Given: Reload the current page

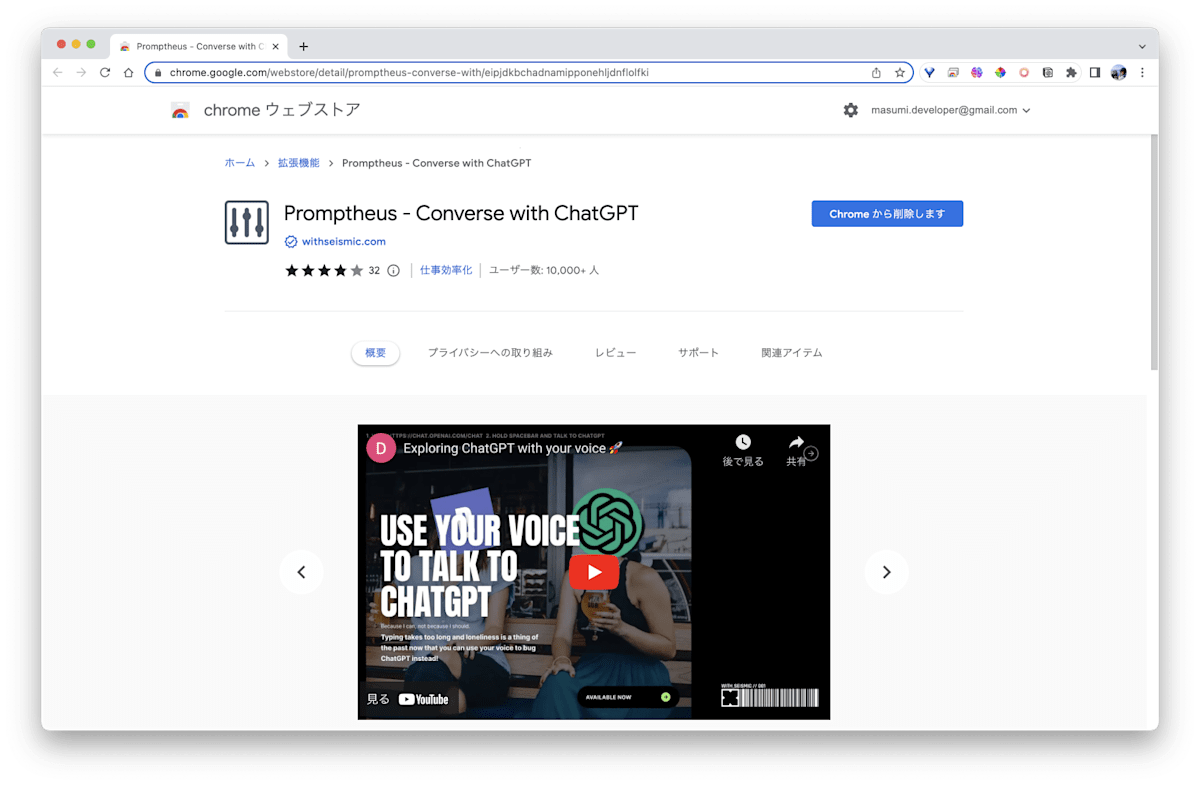Looking at the screenshot, I should click(105, 72).
